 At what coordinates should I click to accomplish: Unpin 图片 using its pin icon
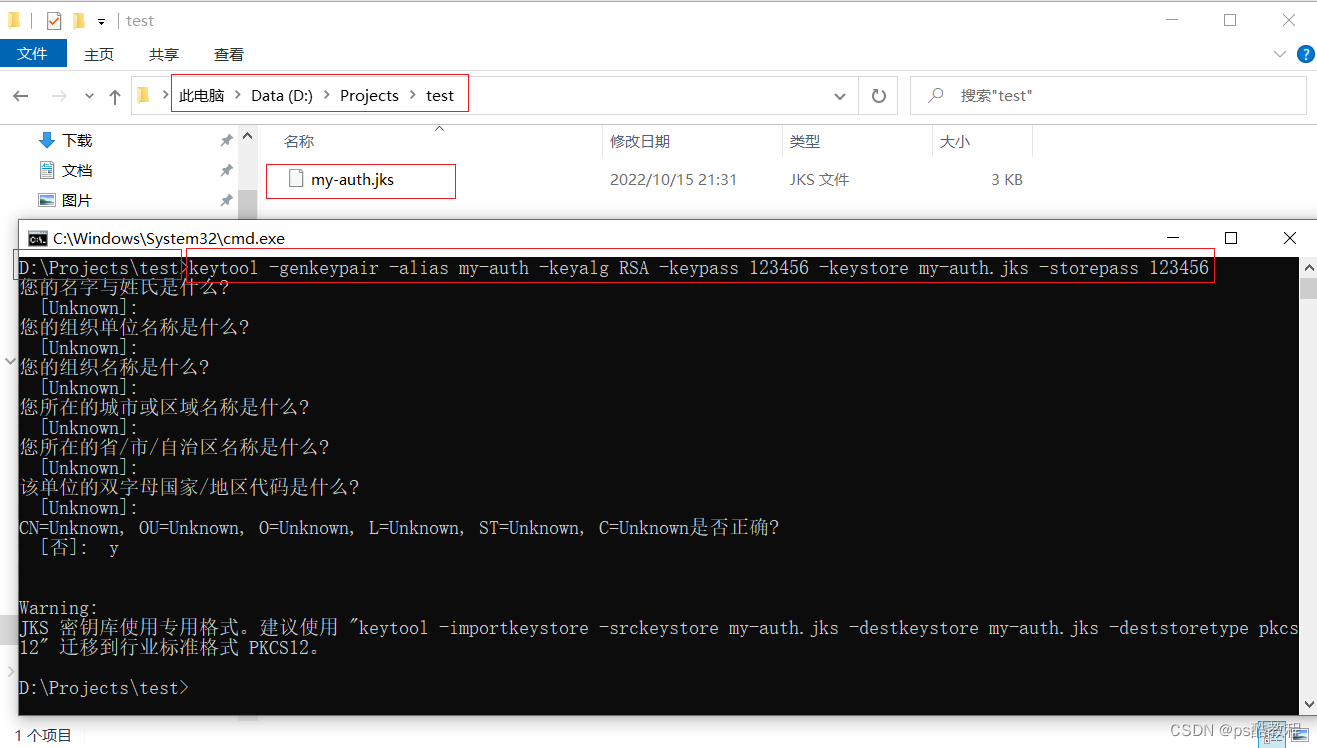[x=227, y=200]
